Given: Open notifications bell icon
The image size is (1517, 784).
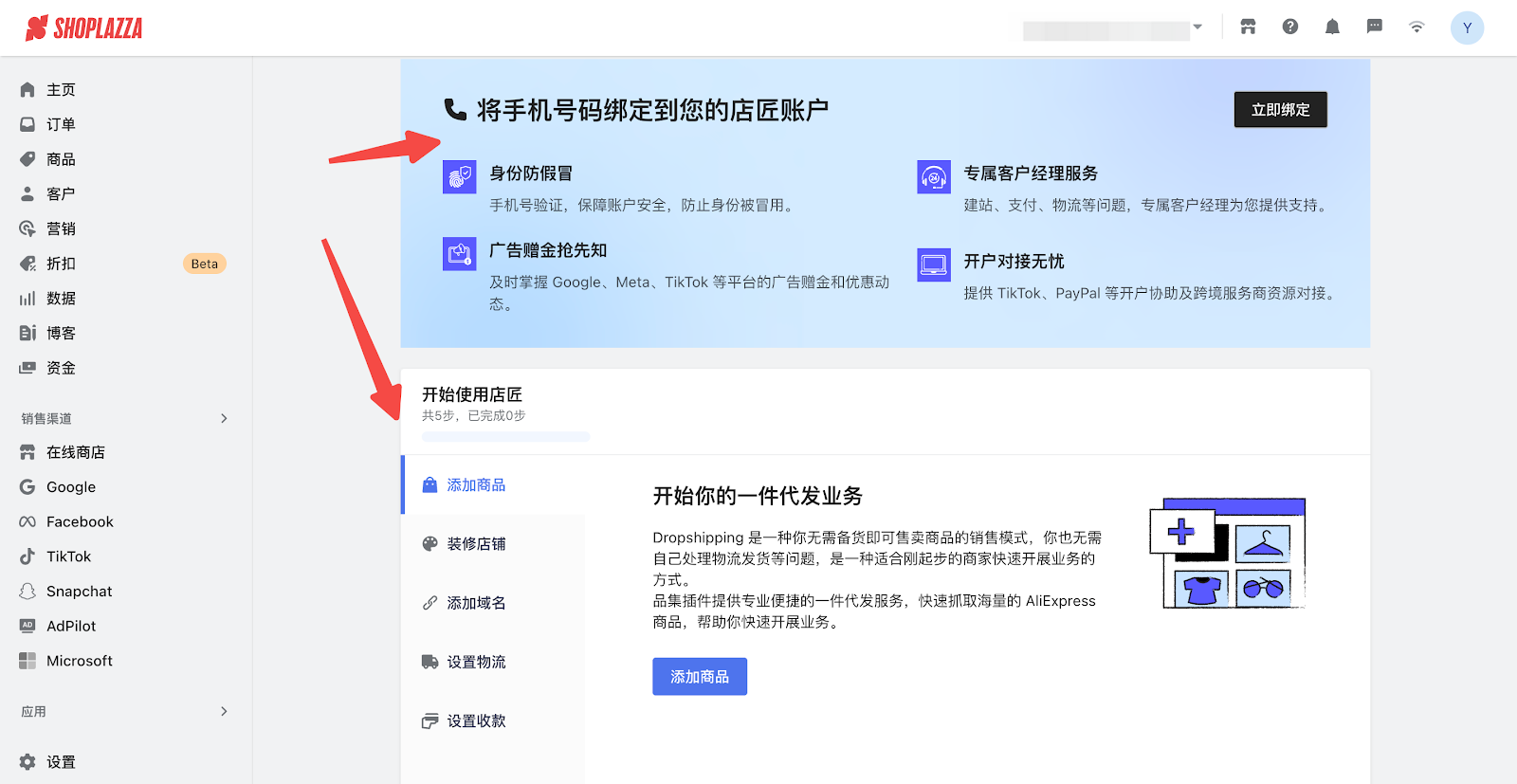Looking at the screenshot, I should (x=1332, y=27).
